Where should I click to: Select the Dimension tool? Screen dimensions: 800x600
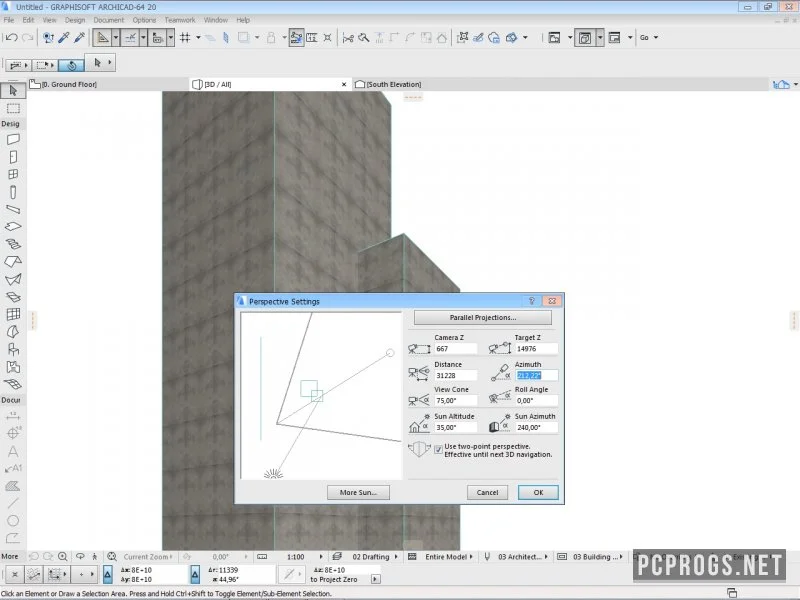pyautogui.click(x=13, y=416)
